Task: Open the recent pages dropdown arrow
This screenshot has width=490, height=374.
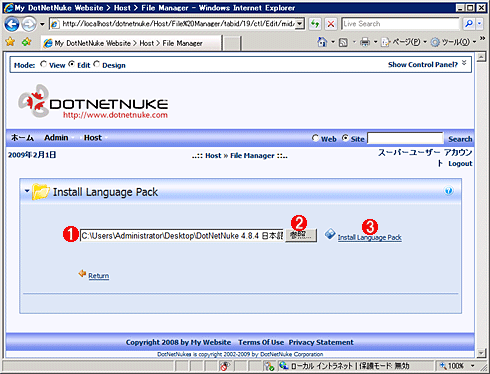Action: [x=42, y=24]
